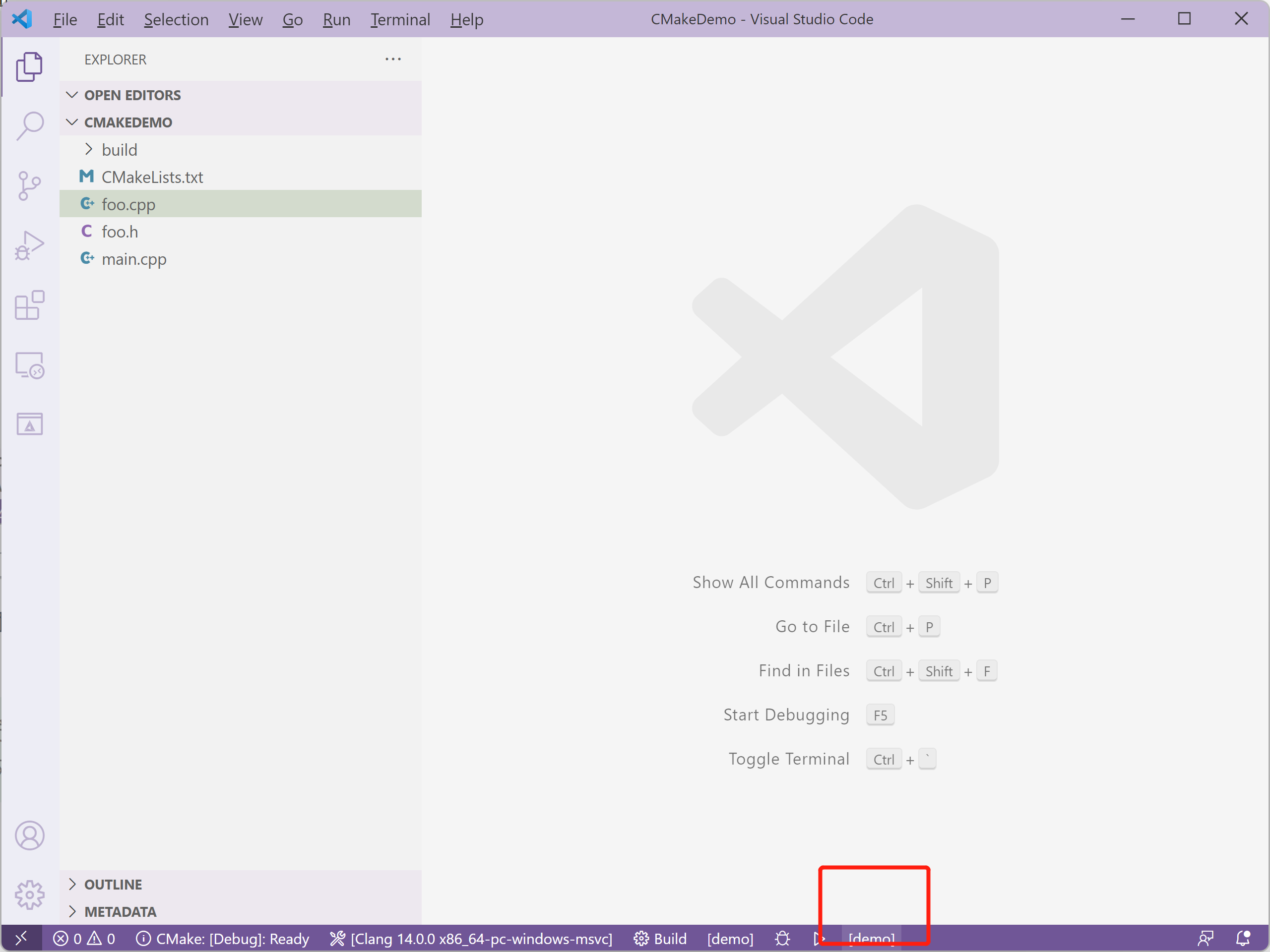Change build target [demo] next to Build

[730, 939]
